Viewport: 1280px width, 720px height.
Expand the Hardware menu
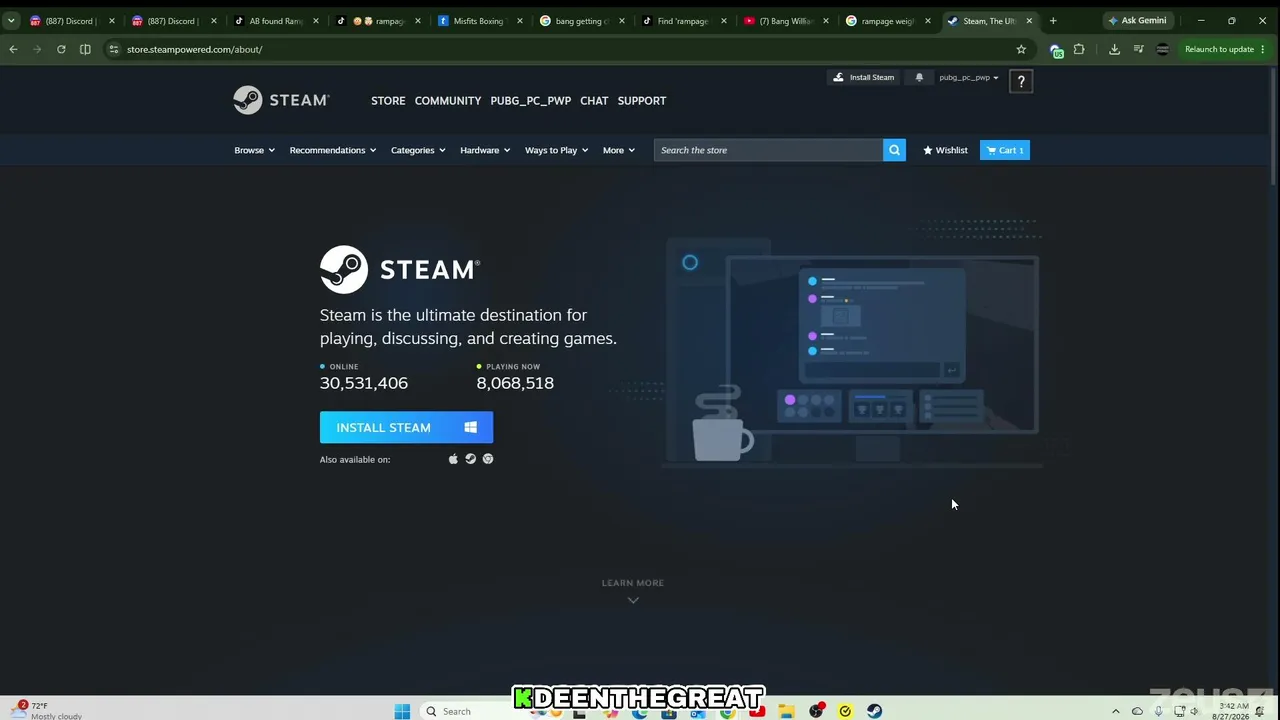point(485,150)
